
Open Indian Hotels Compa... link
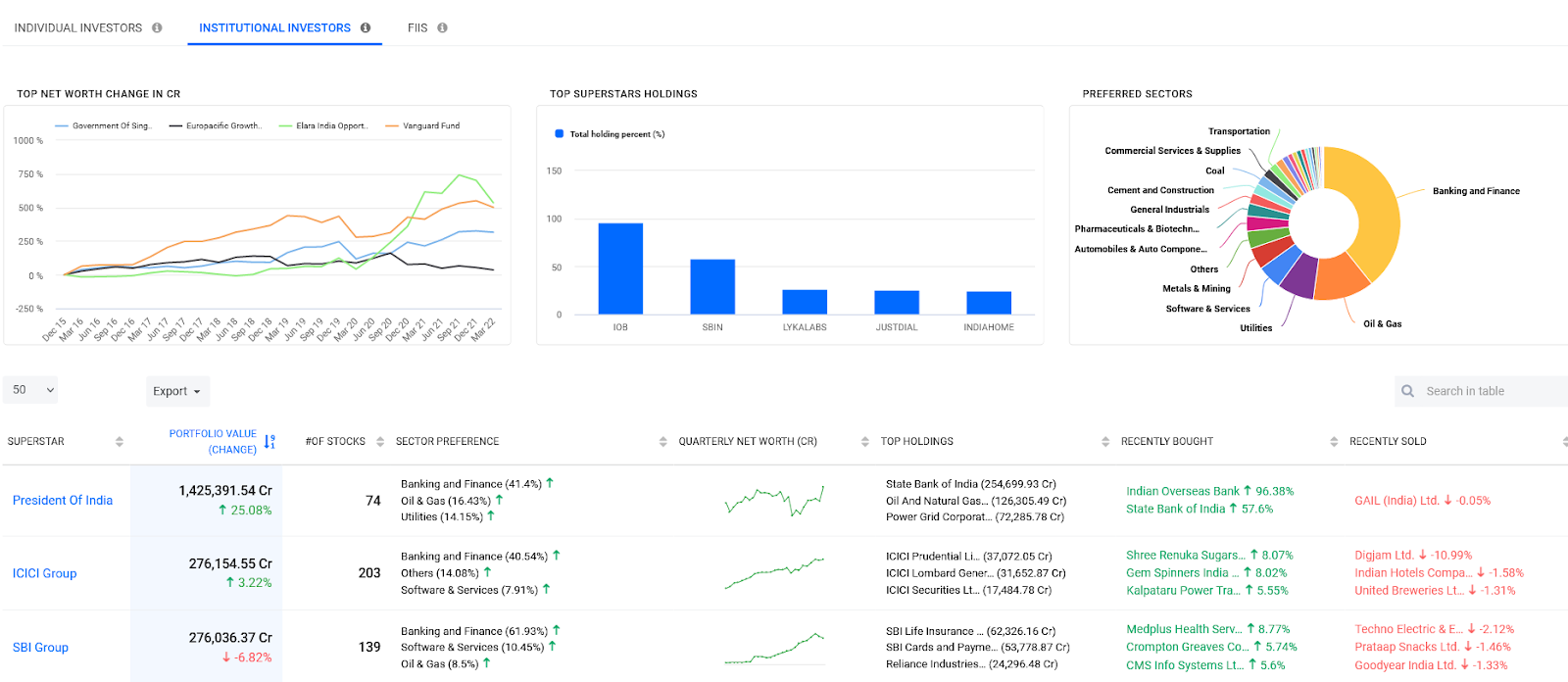click(x=1413, y=573)
